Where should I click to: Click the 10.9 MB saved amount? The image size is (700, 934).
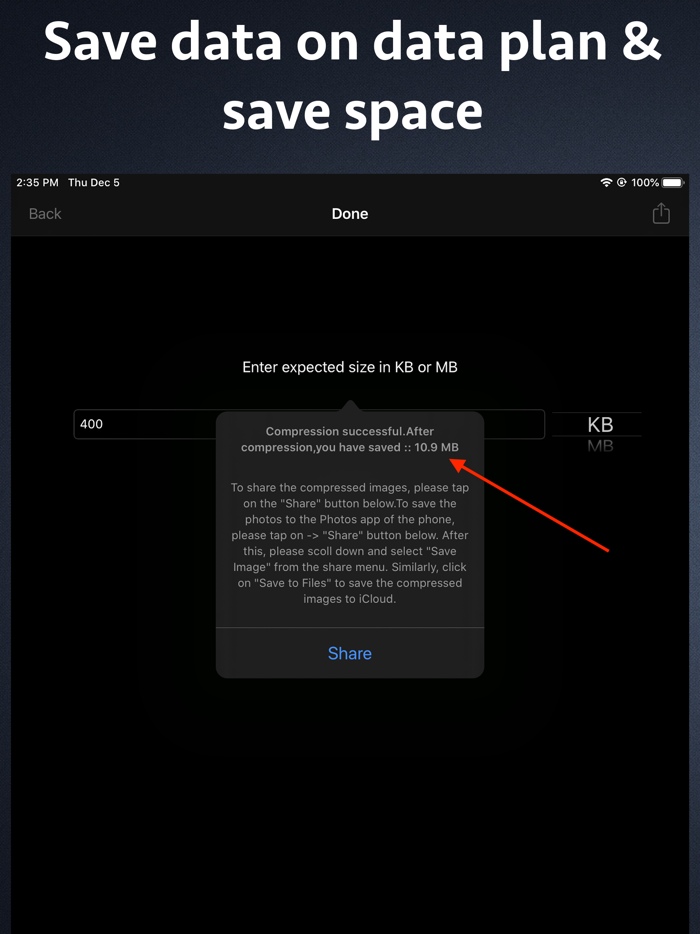click(436, 447)
